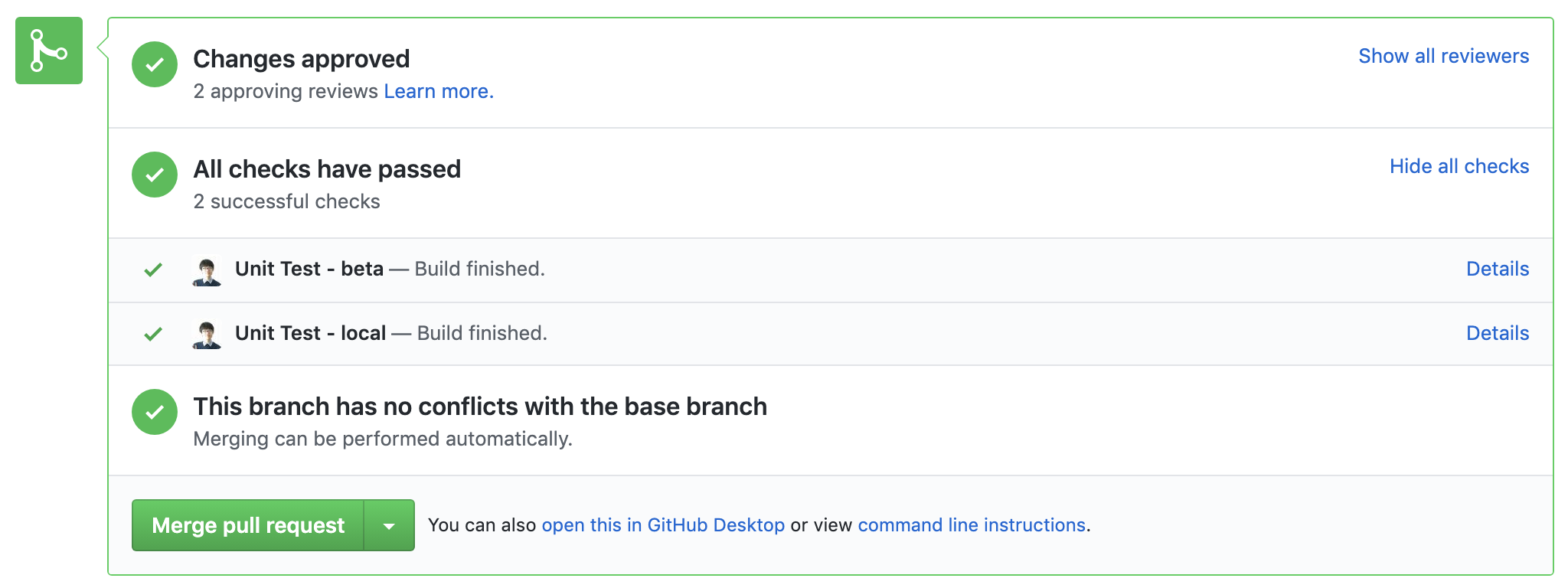Image resolution: width=1568 pixels, height=588 pixels.
Task: Open avatar next to Unit Test - local
Action: point(207,335)
